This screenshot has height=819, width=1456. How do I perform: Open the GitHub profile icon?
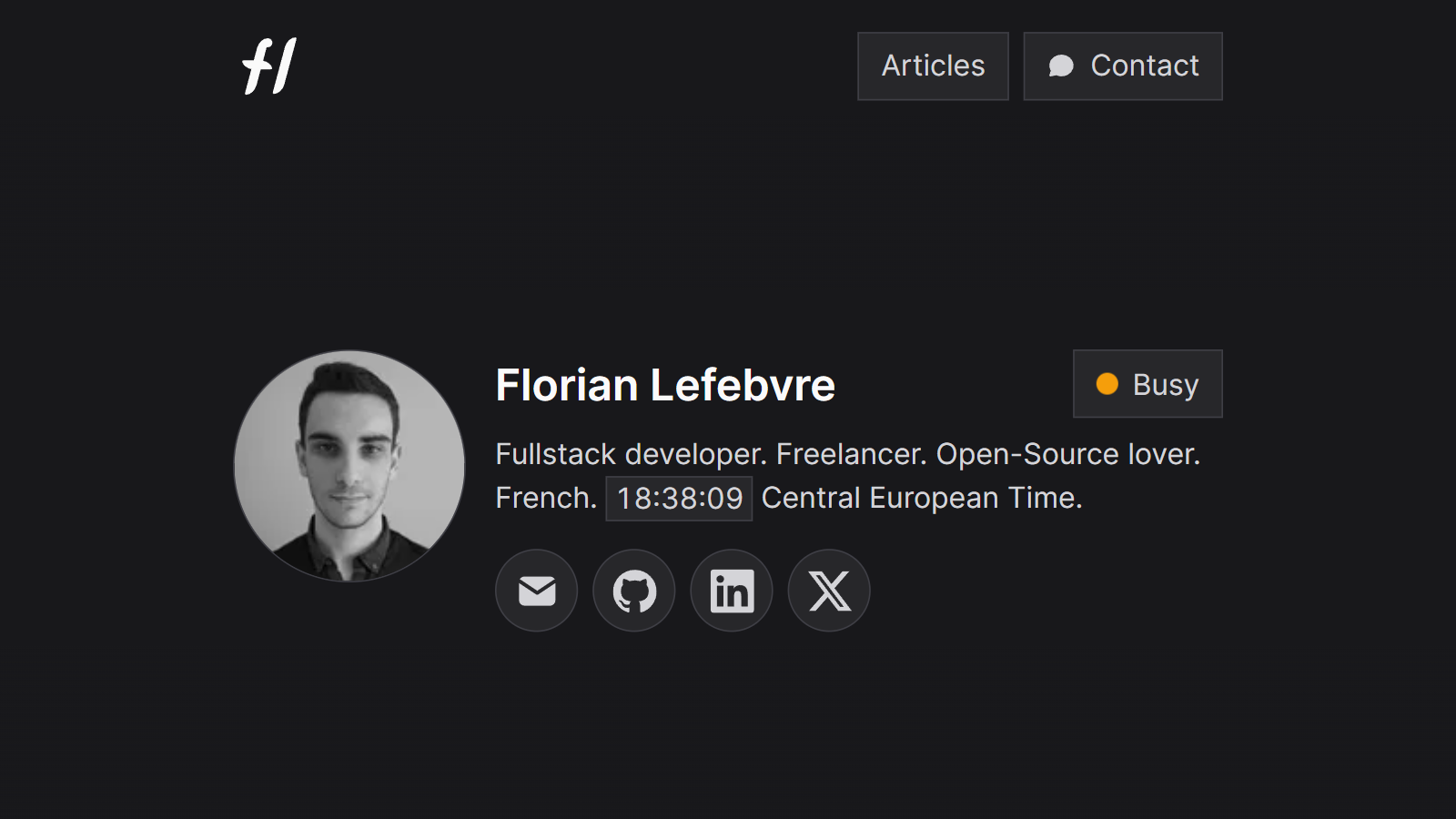tap(634, 591)
